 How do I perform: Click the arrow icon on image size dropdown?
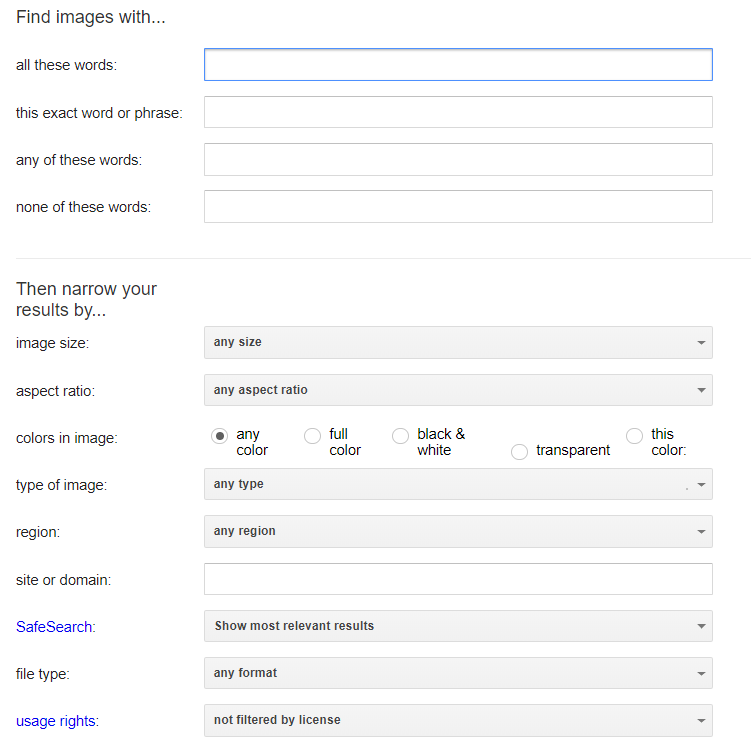(701, 343)
